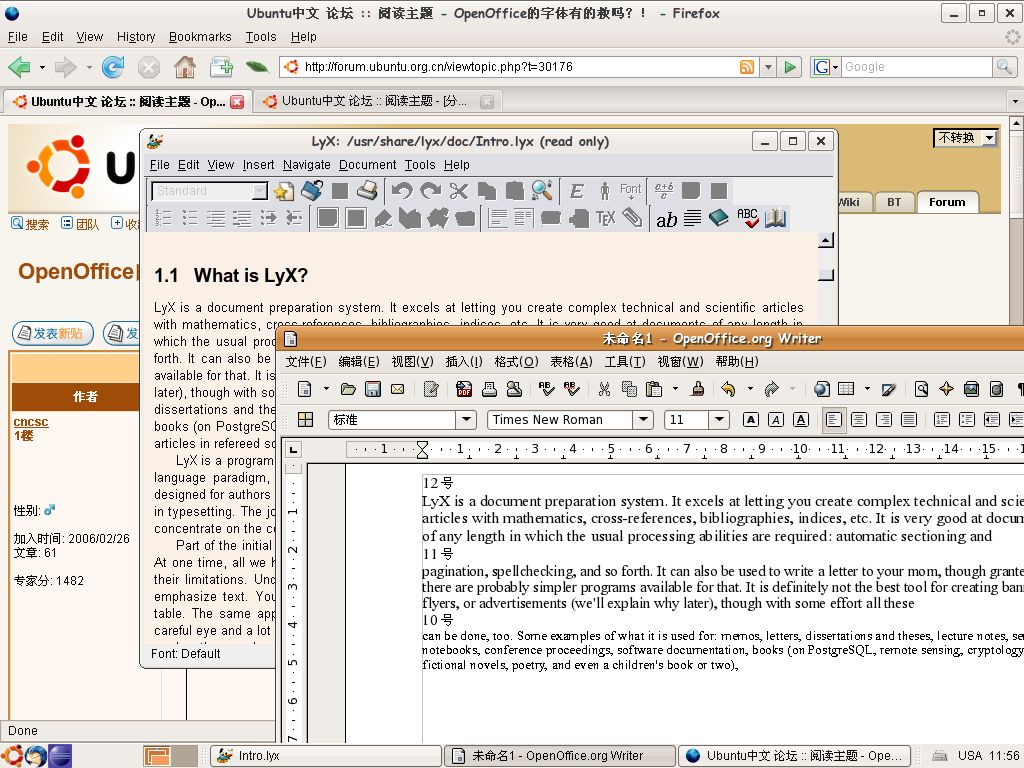The width and height of the screenshot is (1024, 768).
Task: Insert math fraction icon in LyX
Action: click(x=664, y=191)
